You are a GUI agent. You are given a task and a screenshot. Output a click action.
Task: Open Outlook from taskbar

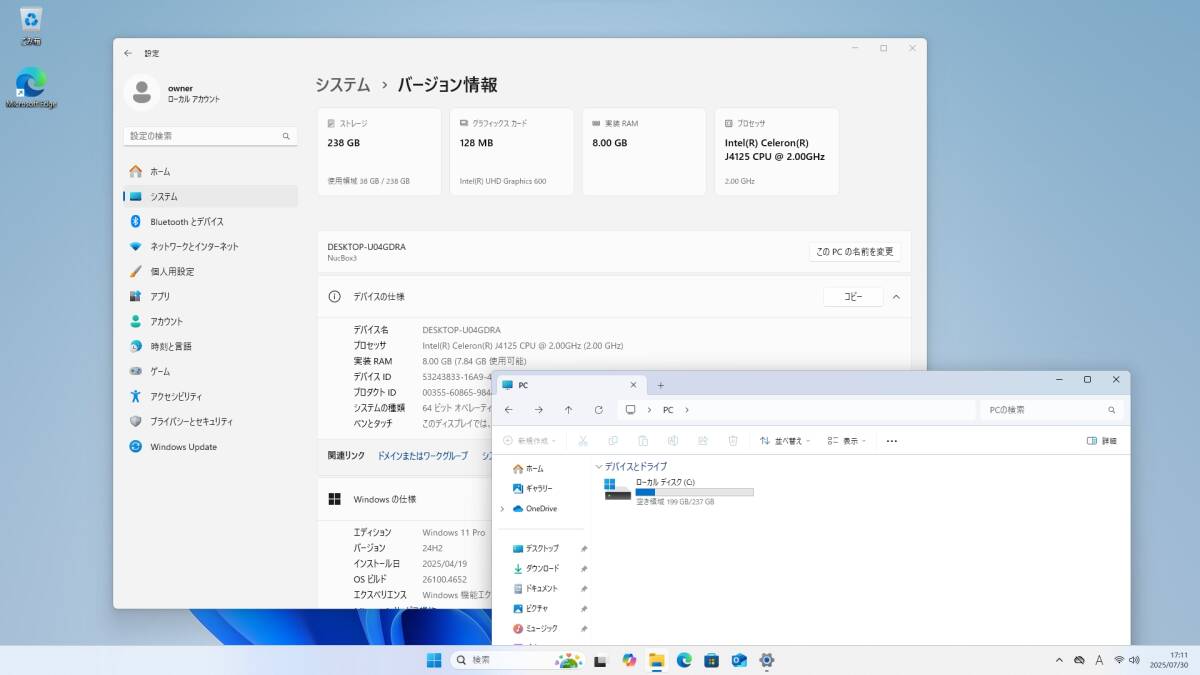[x=740, y=660]
